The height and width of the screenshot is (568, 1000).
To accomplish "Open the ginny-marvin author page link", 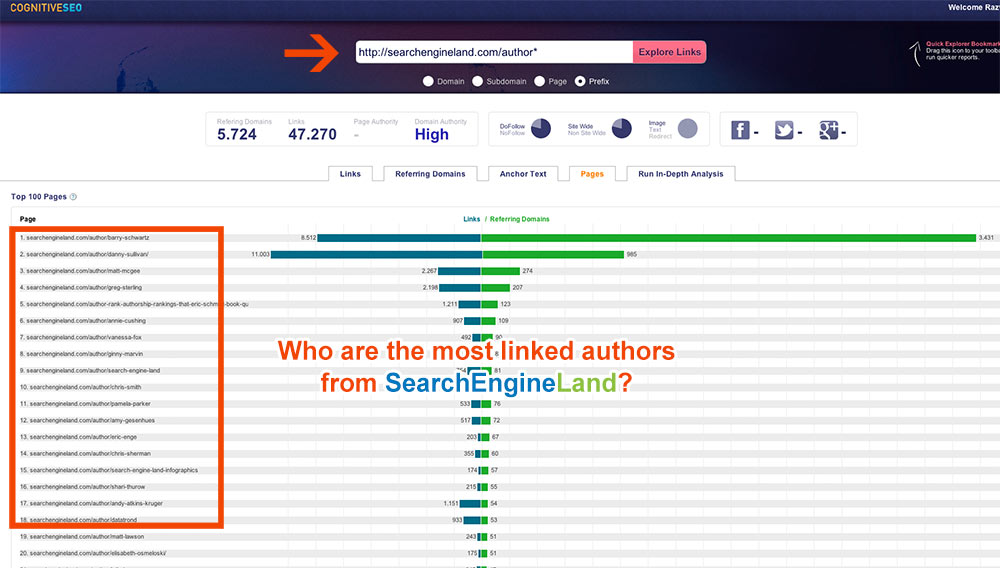I will click(84, 353).
